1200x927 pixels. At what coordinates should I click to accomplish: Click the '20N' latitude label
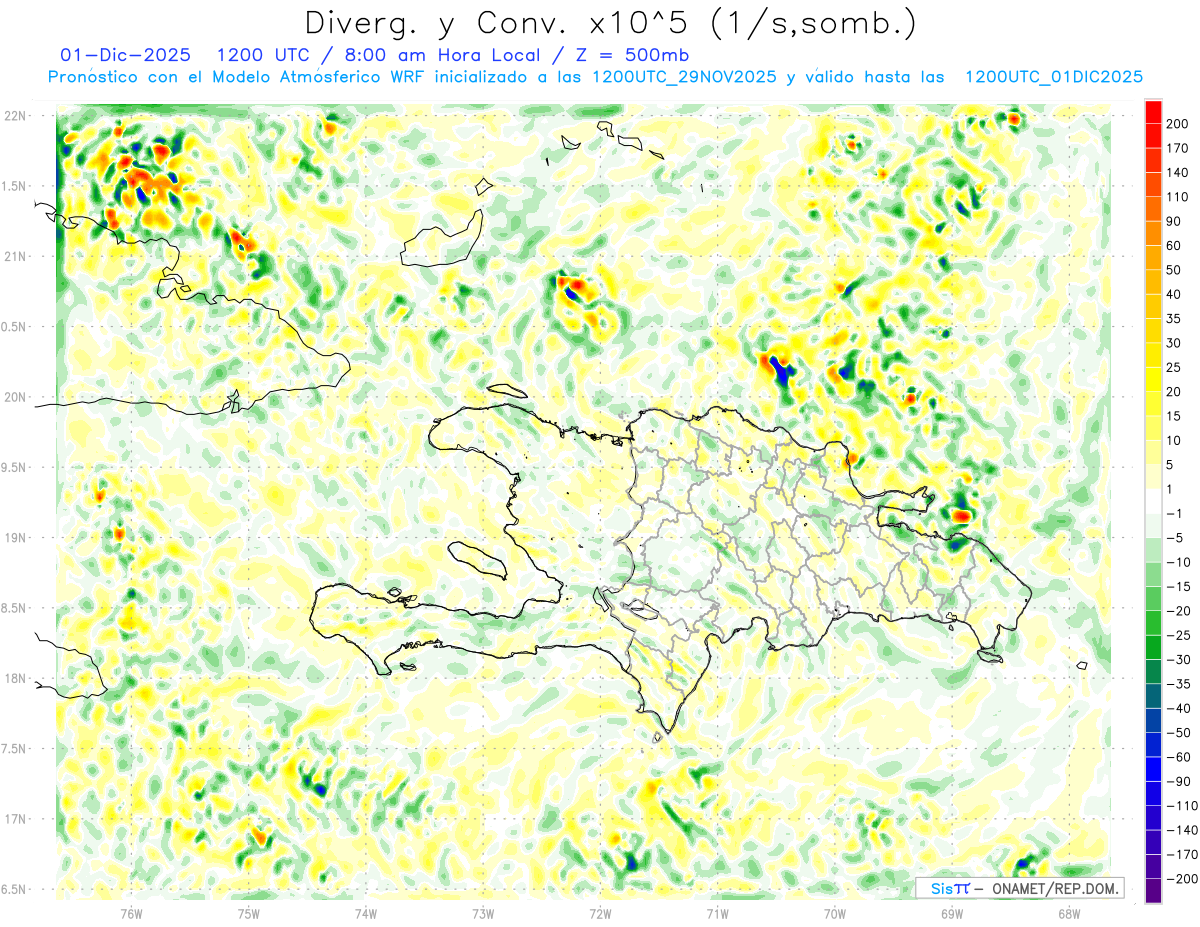click(x=15, y=397)
